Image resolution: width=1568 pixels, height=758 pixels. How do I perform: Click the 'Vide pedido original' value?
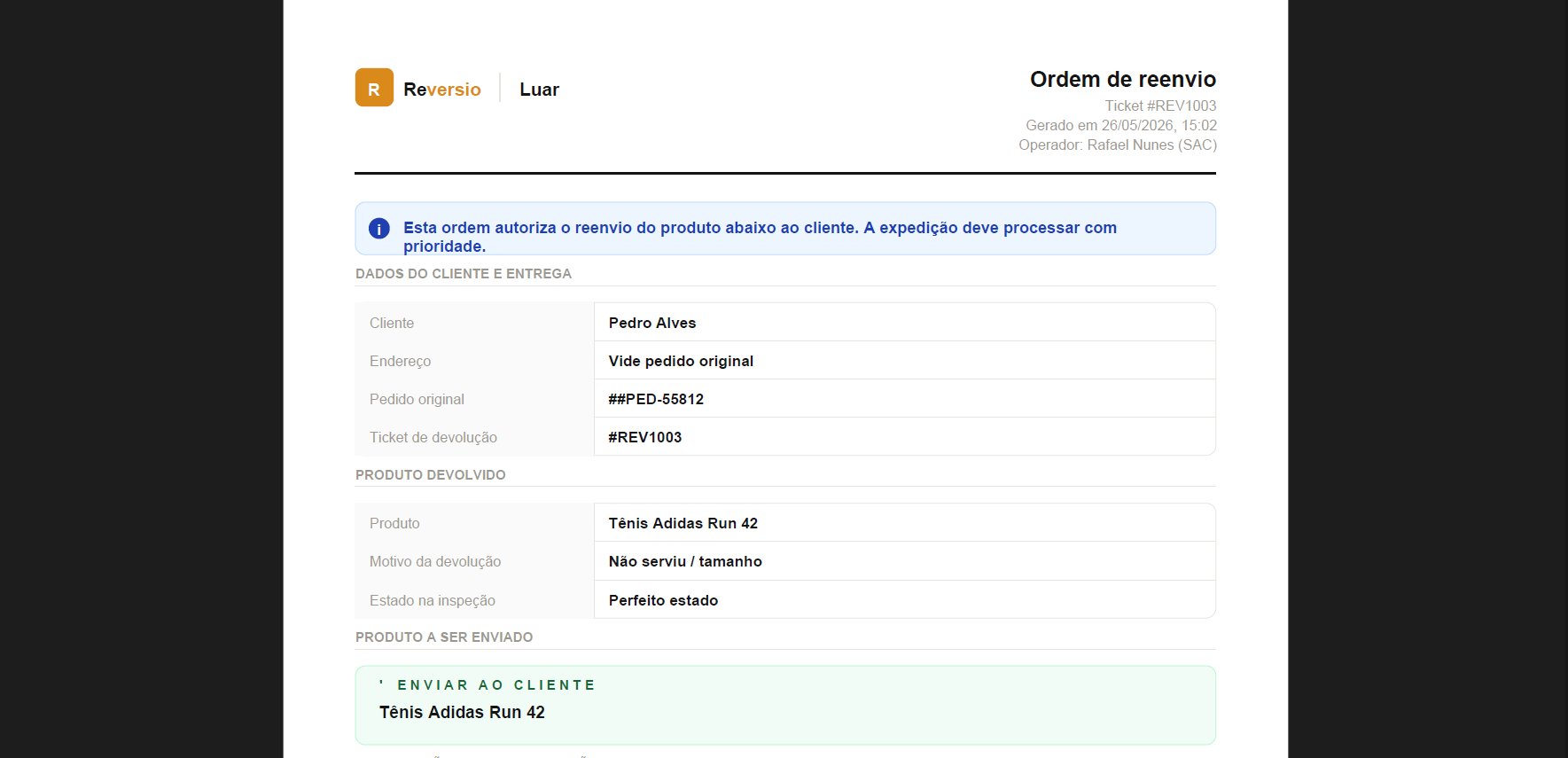(x=681, y=361)
